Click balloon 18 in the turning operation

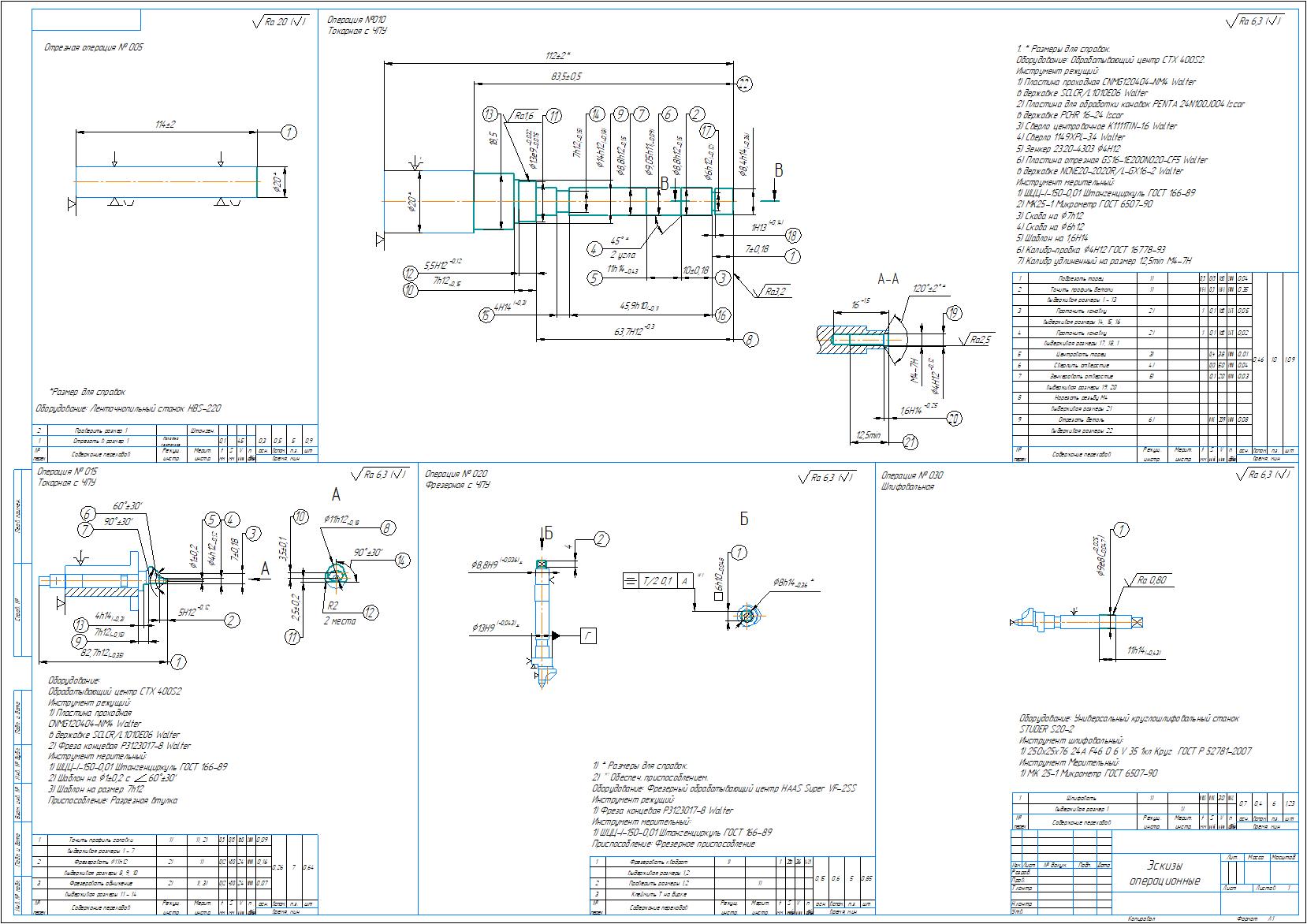pyautogui.click(x=792, y=236)
